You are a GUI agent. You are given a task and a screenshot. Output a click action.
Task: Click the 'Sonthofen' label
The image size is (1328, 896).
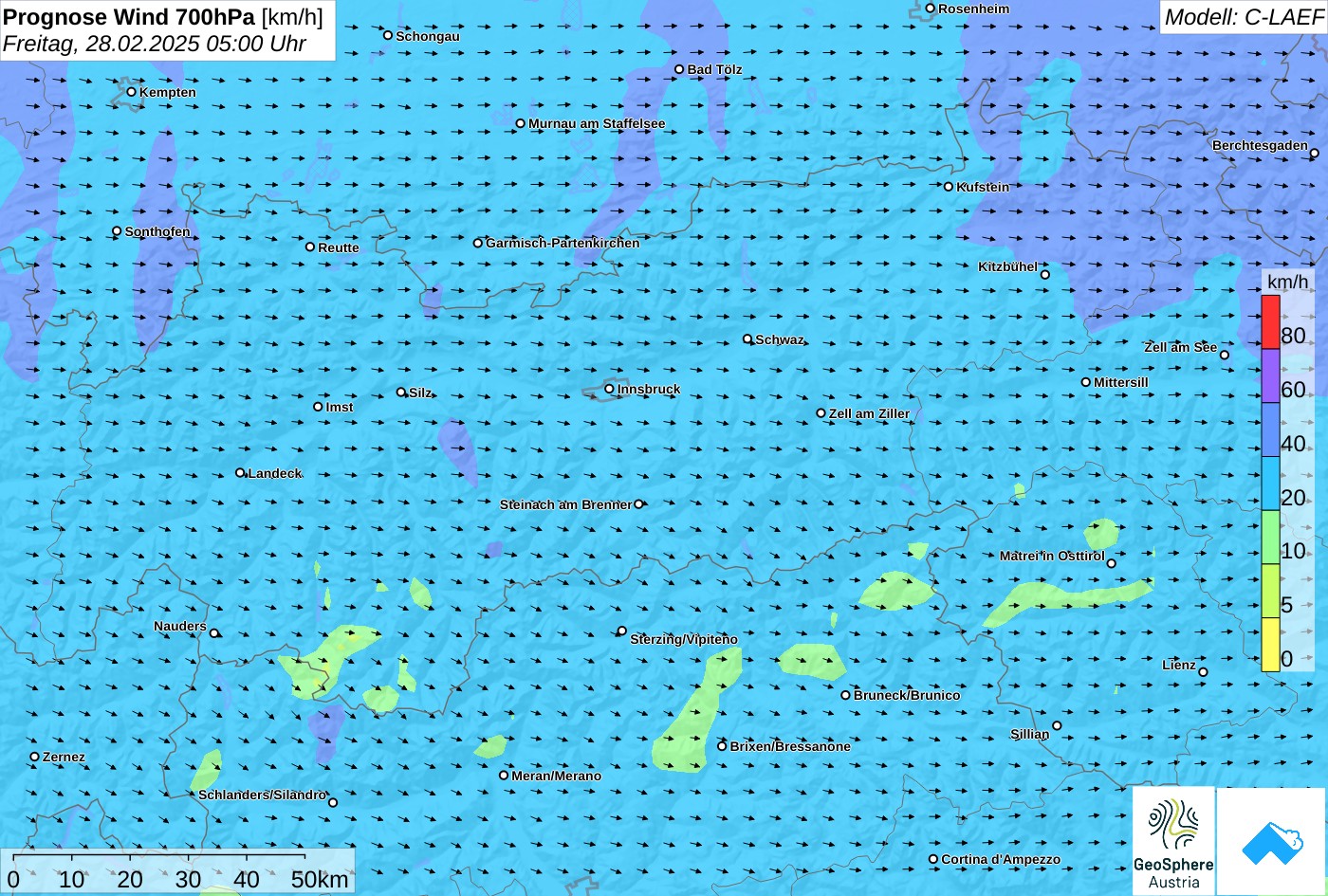(157, 231)
